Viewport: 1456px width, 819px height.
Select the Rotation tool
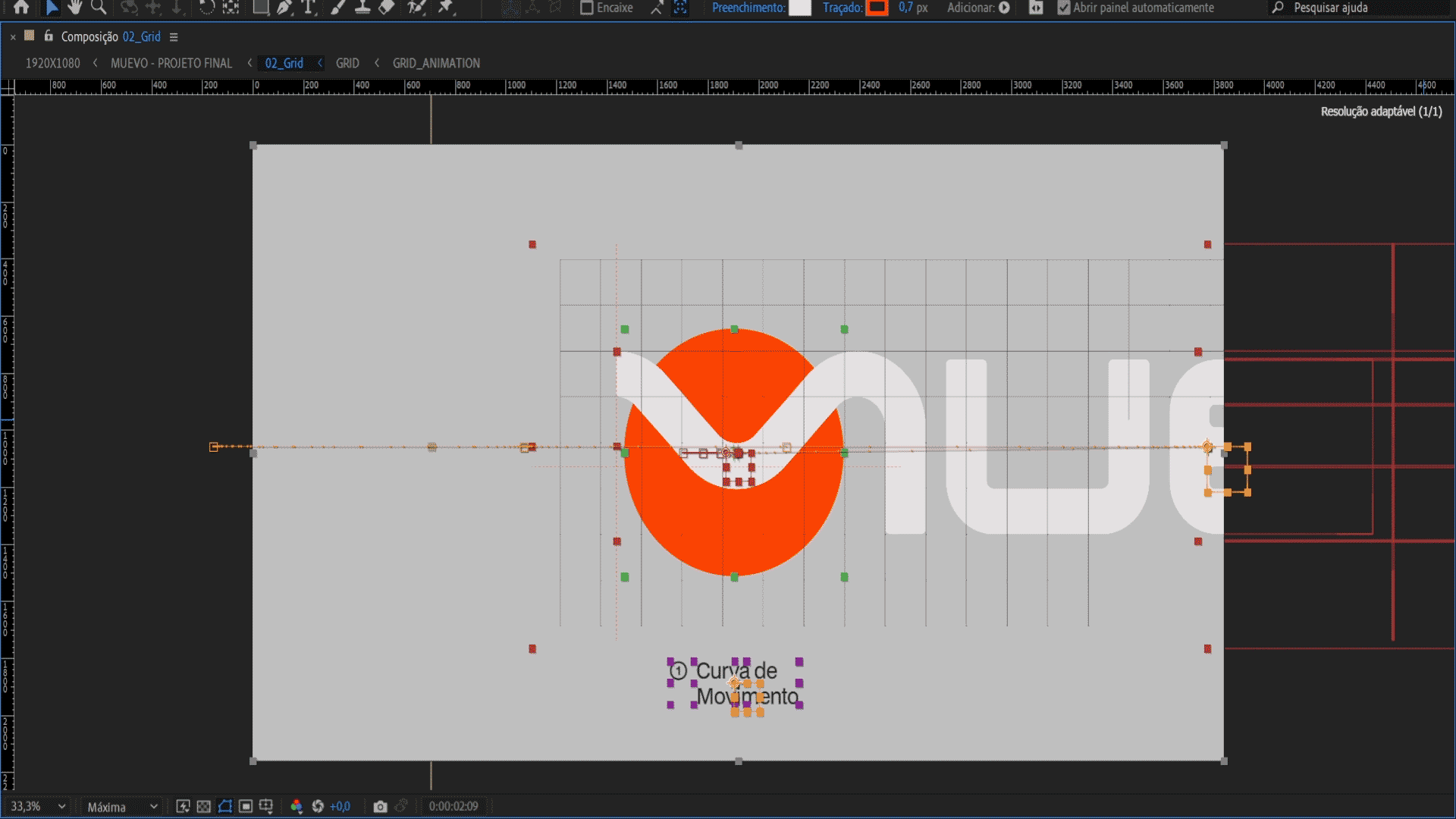tap(206, 8)
